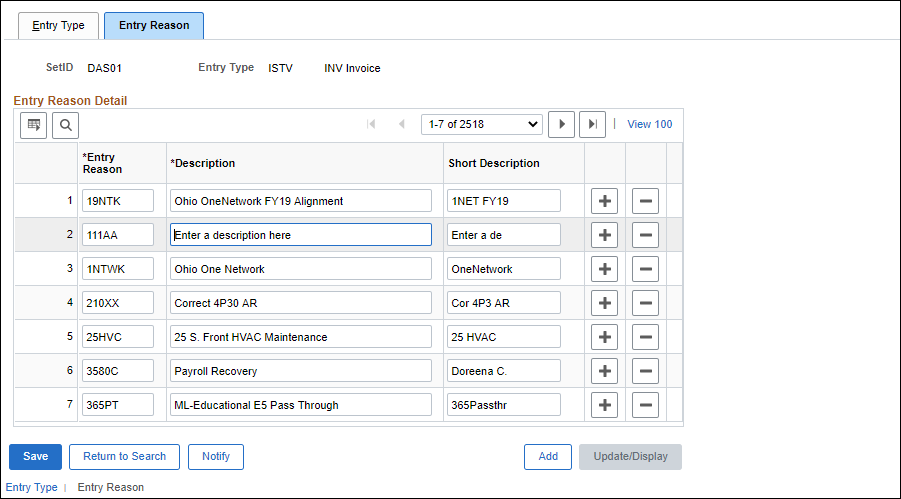Click the magnifier Find icon in grid
The height and width of the screenshot is (499, 901).
pyautogui.click(x=66, y=125)
